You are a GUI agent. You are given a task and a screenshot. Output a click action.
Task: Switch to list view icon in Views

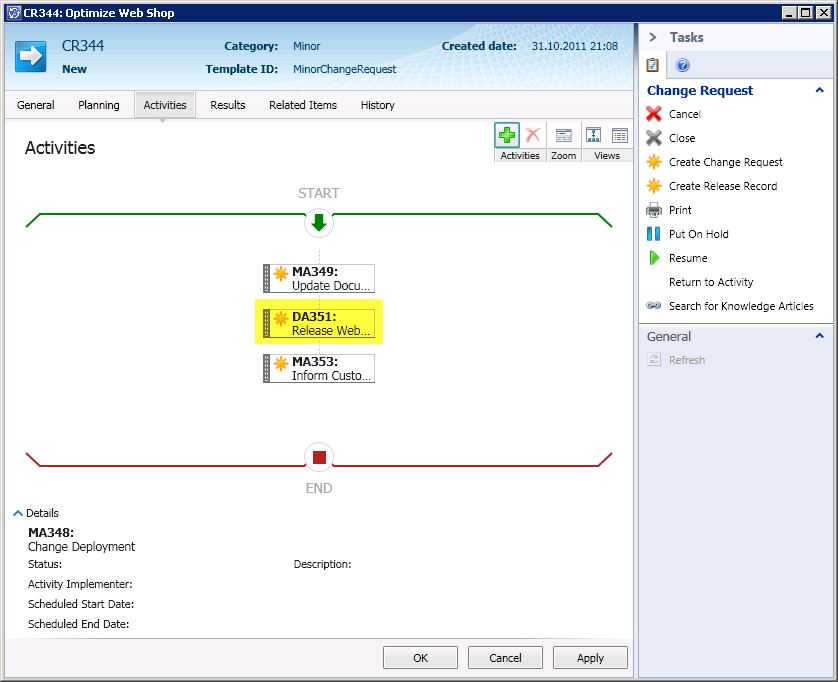point(620,136)
